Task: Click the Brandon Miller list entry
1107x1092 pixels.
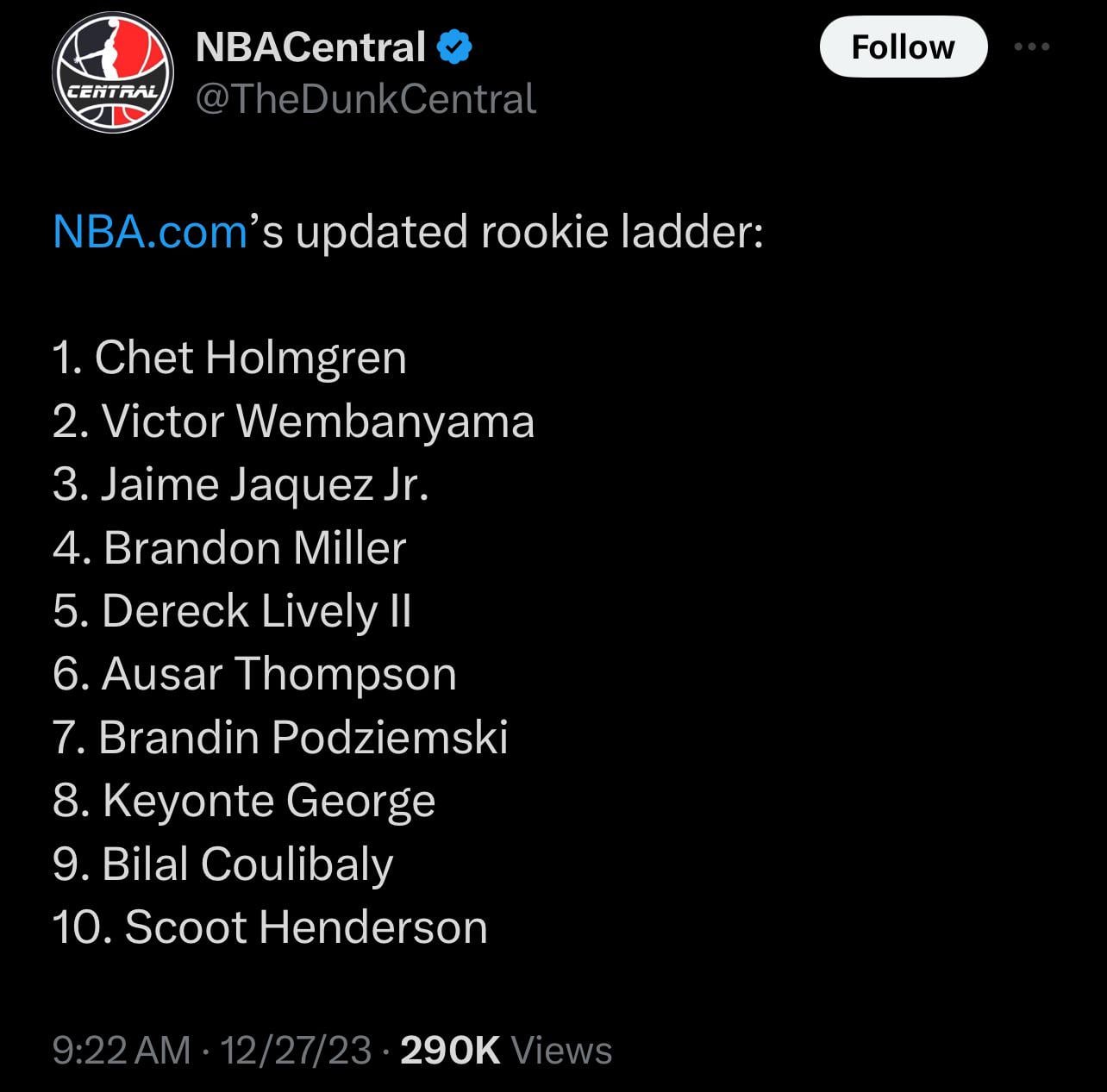Action: pos(229,548)
